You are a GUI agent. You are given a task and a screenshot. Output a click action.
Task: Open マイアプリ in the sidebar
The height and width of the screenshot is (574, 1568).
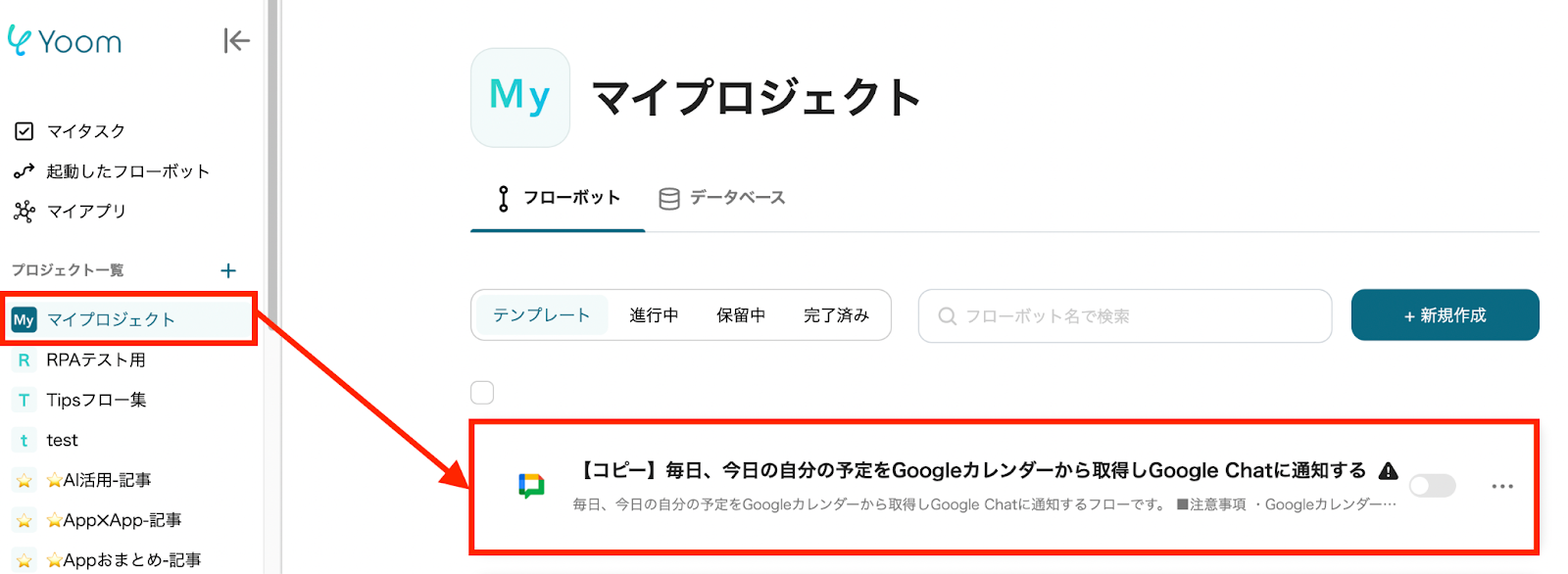[86, 212]
